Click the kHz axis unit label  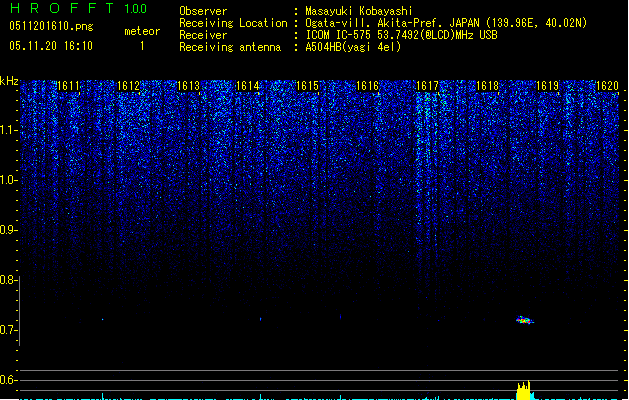(x=9, y=81)
